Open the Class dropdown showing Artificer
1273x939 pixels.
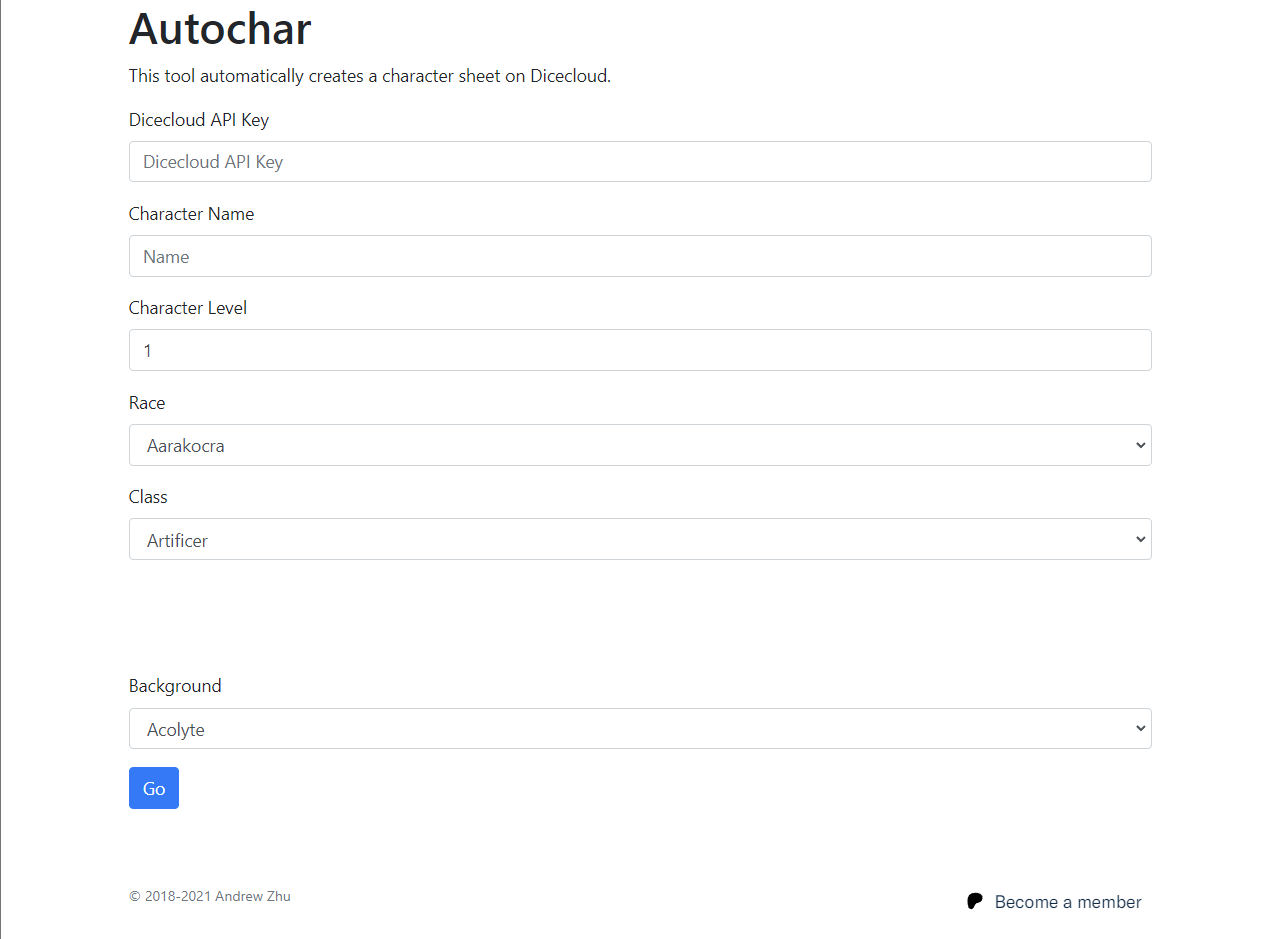click(640, 539)
